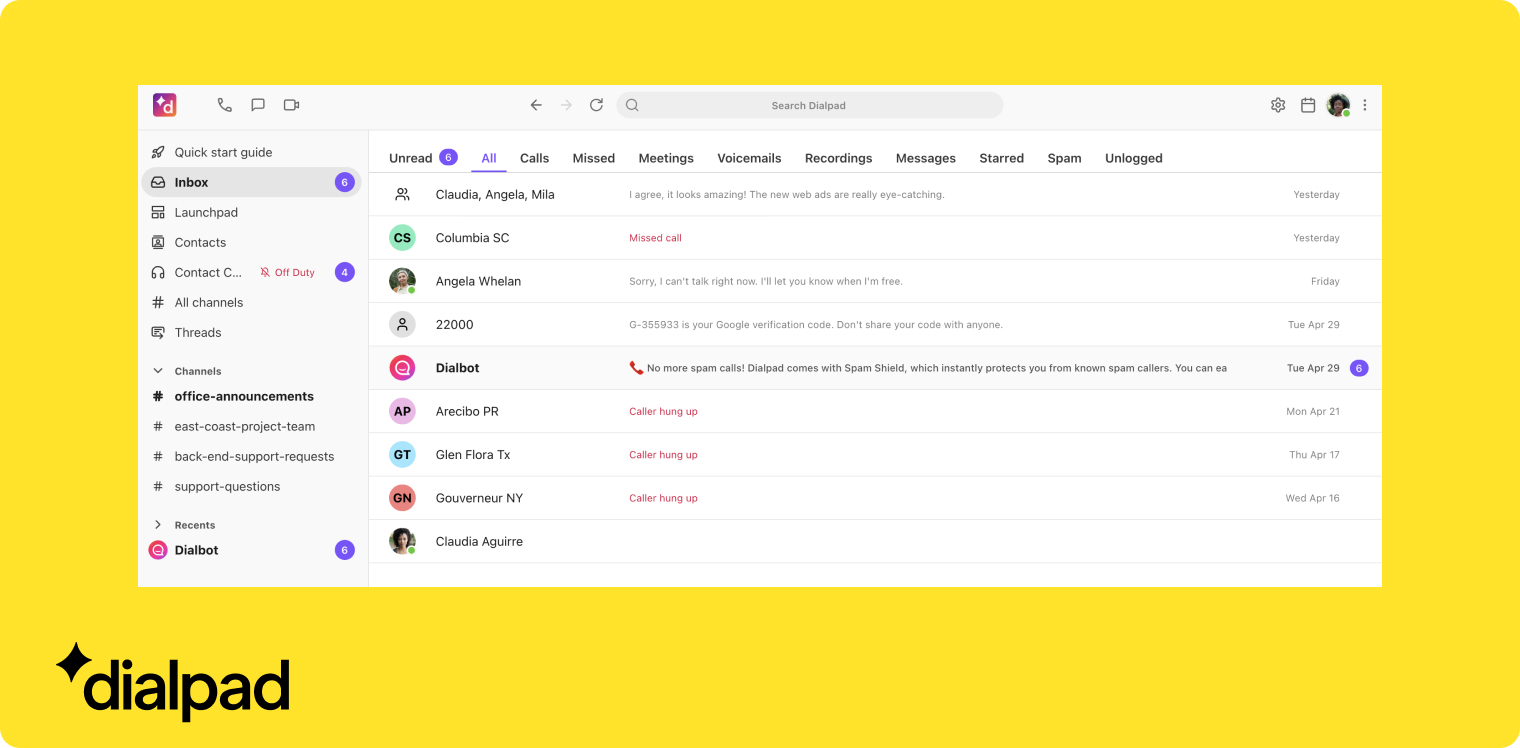Image resolution: width=1520 pixels, height=748 pixels.
Task: Click the Dialpad logo icon in the top bar
Action: click(x=164, y=105)
